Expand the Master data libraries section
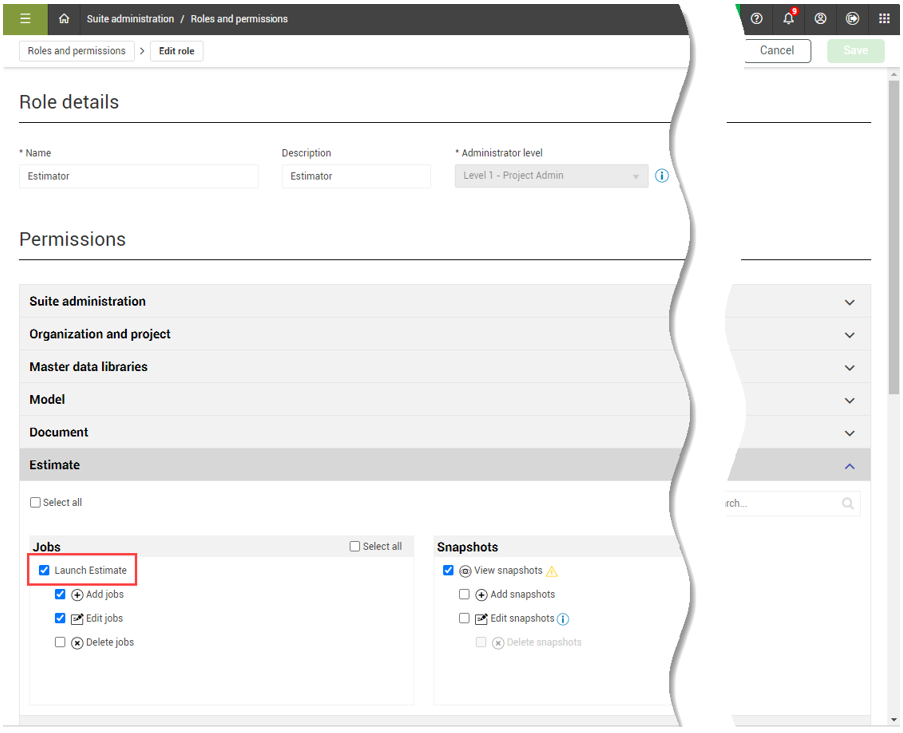903x733 pixels. [x=849, y=367]
